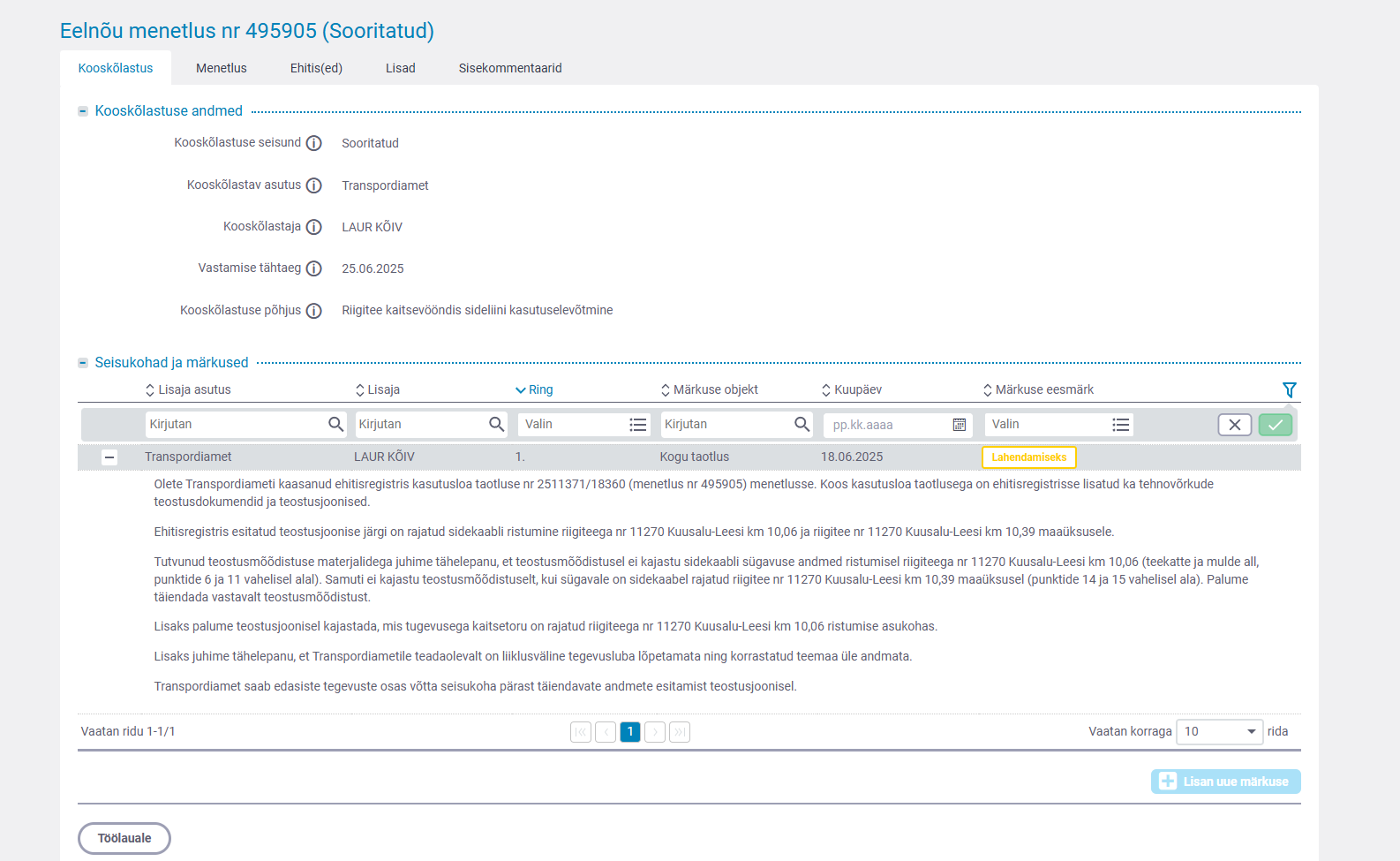Viewport: 1400px width, 861px height.
Task: Open the Kooskõlastus tab
Action: click(116, 68)
